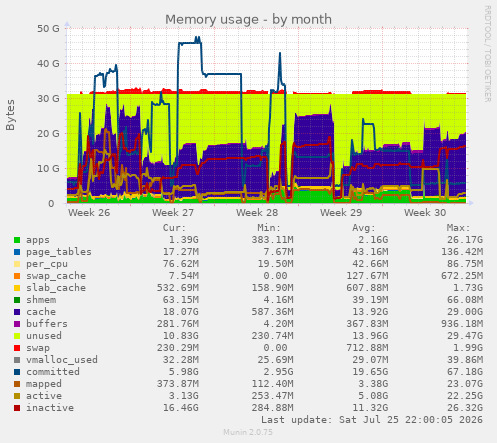Click the 'Memory usage - by month' title
Screen dimensions: 497x443
click(x=248, y=19)
